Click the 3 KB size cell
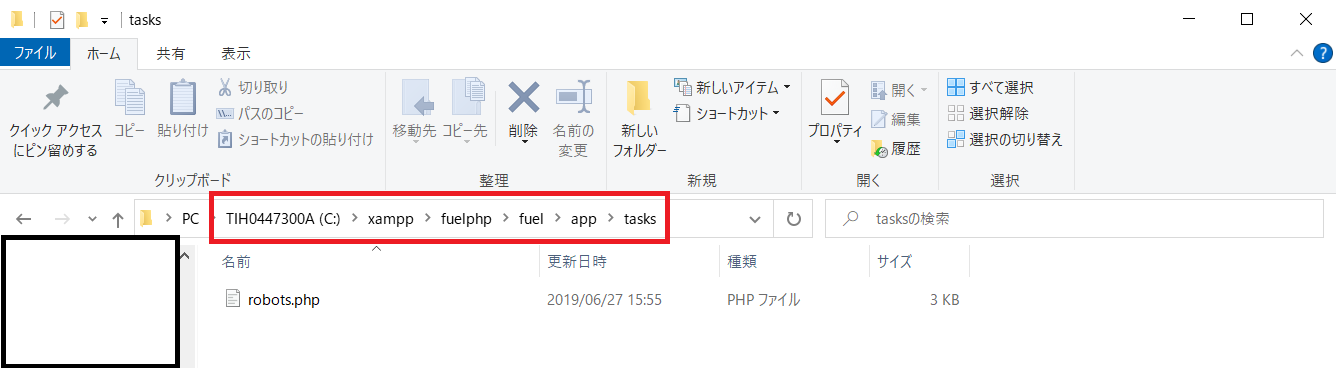 tap(943, 299)
